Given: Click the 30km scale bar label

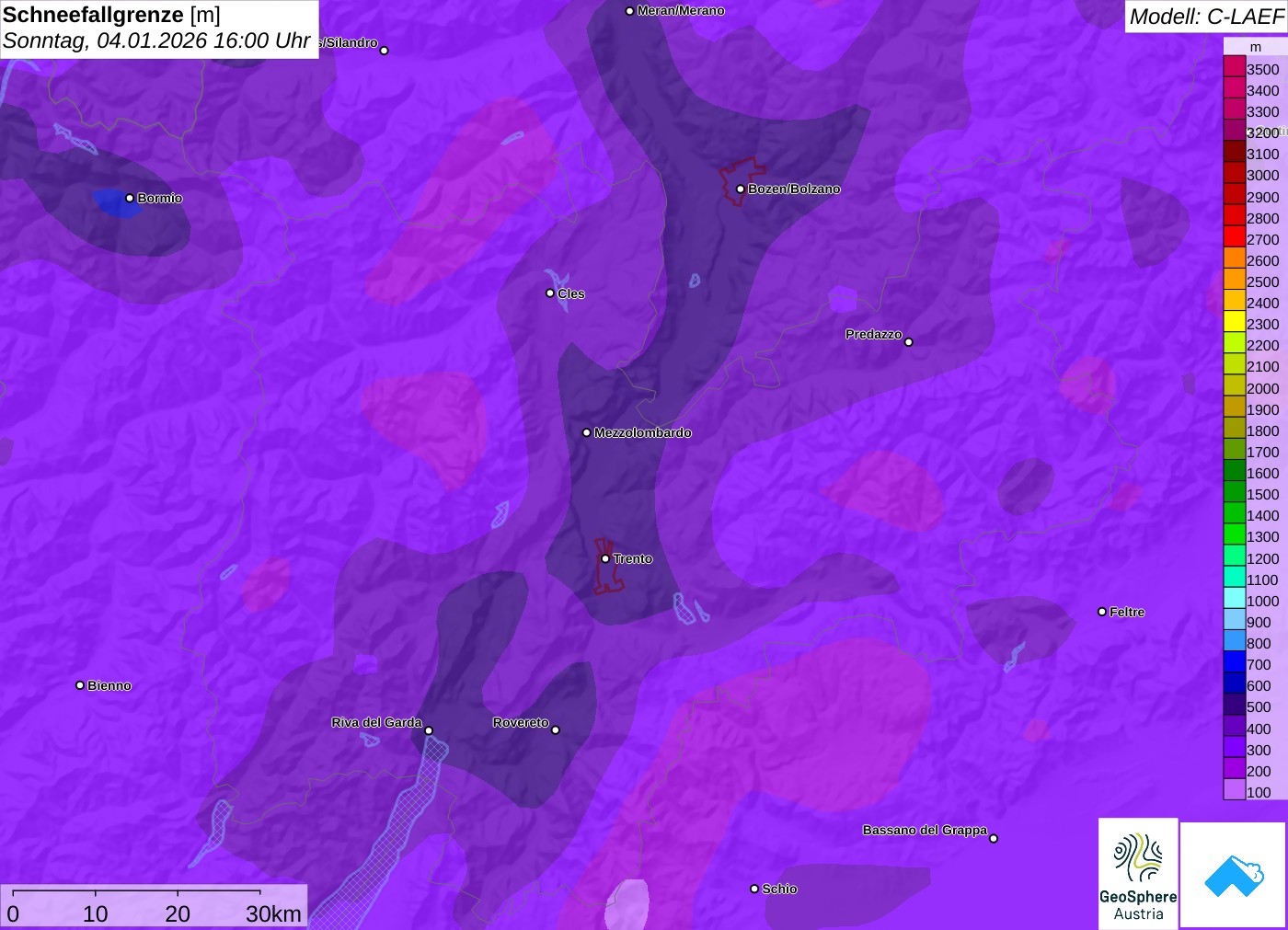Looking at the screenshot, I should pos(273,913).
